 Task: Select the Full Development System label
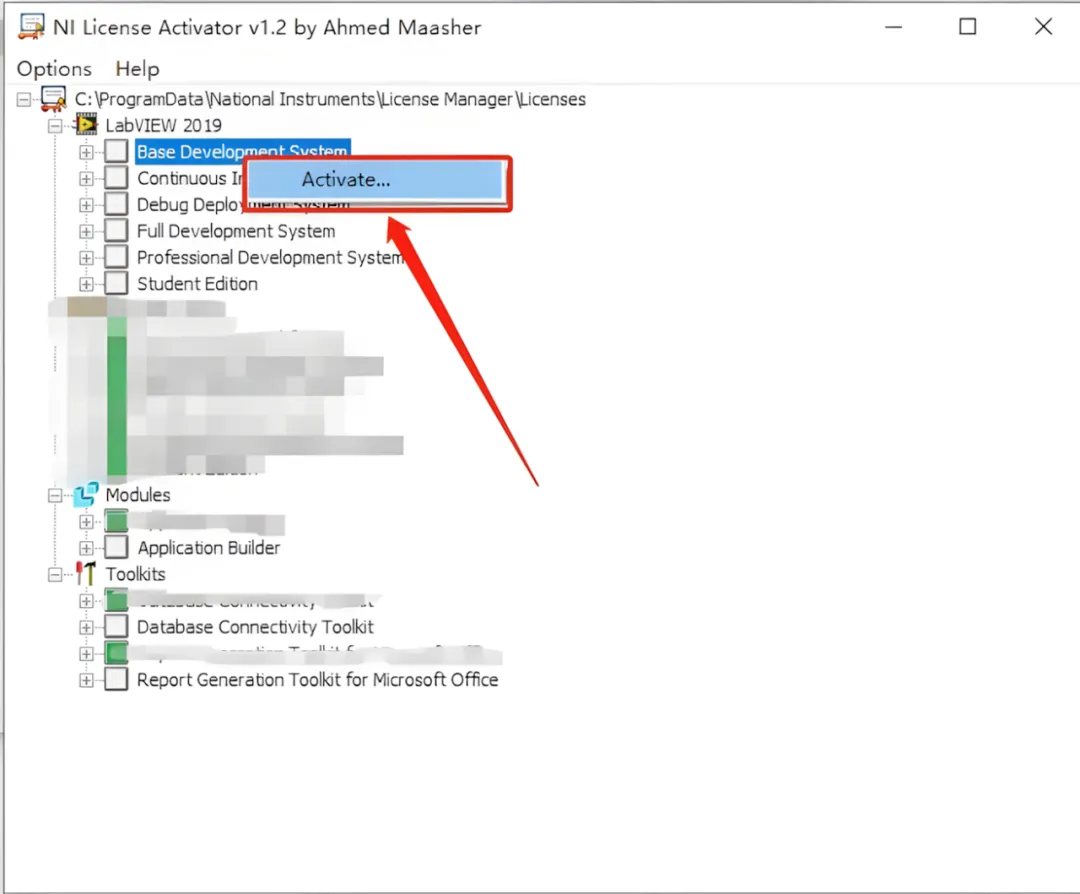[x=236, y=231]
